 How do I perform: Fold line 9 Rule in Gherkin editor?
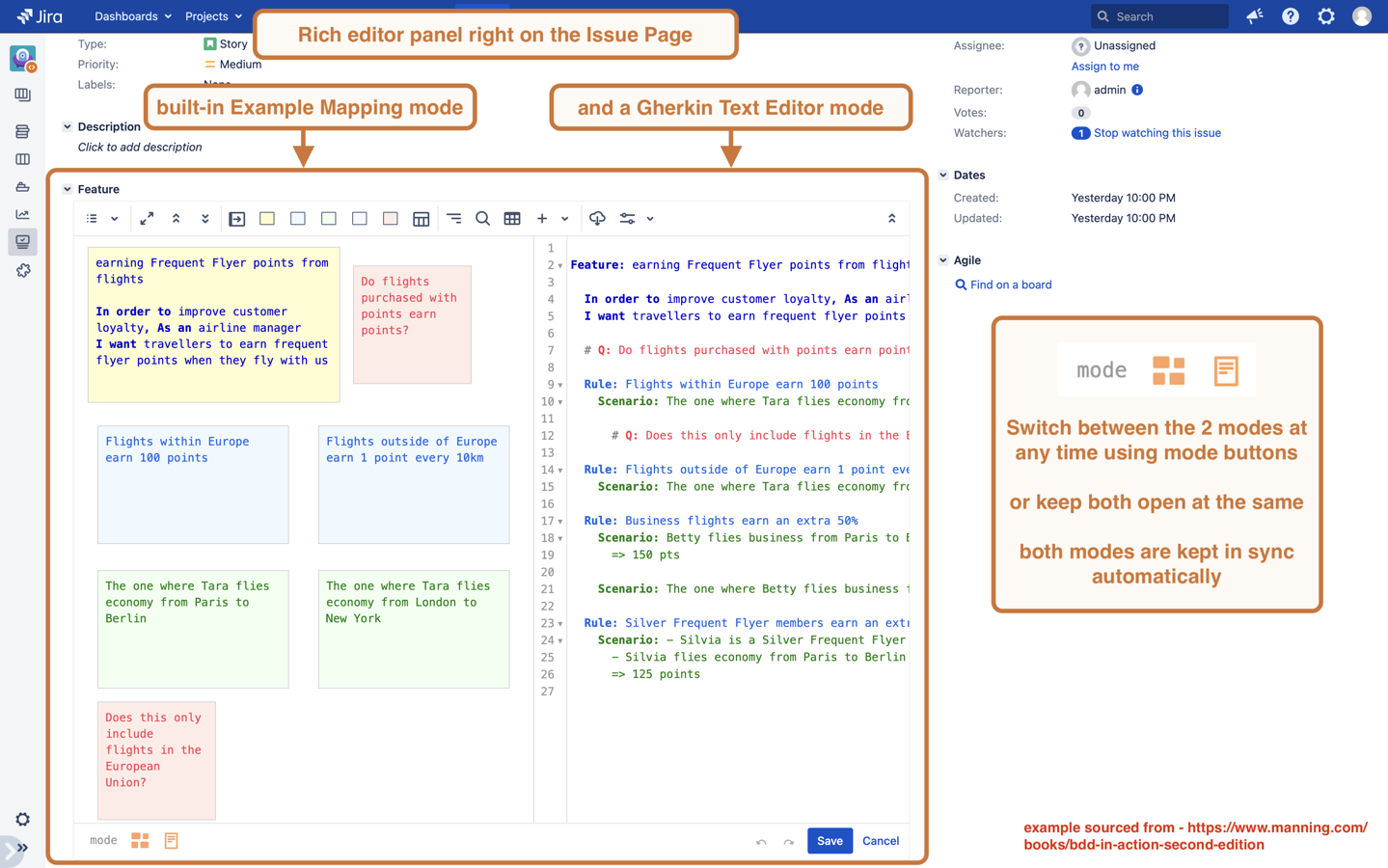(x=560, y=385)
